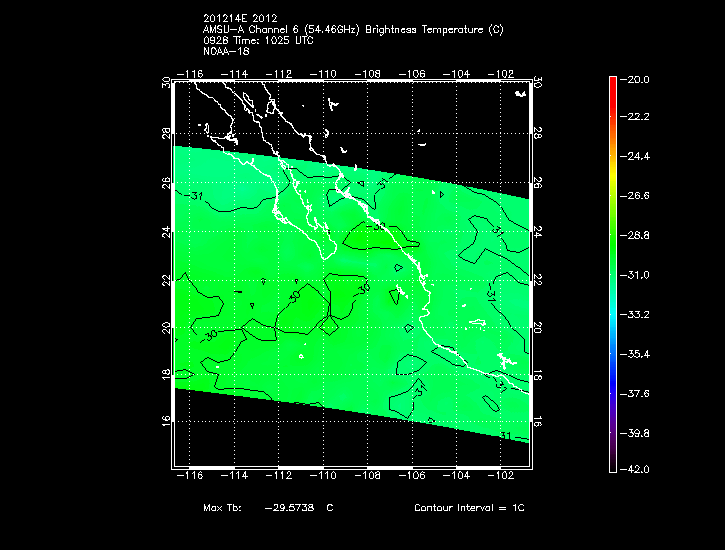Click the left latitude label 24
The image size is (725, 550).
coord(166,232)
